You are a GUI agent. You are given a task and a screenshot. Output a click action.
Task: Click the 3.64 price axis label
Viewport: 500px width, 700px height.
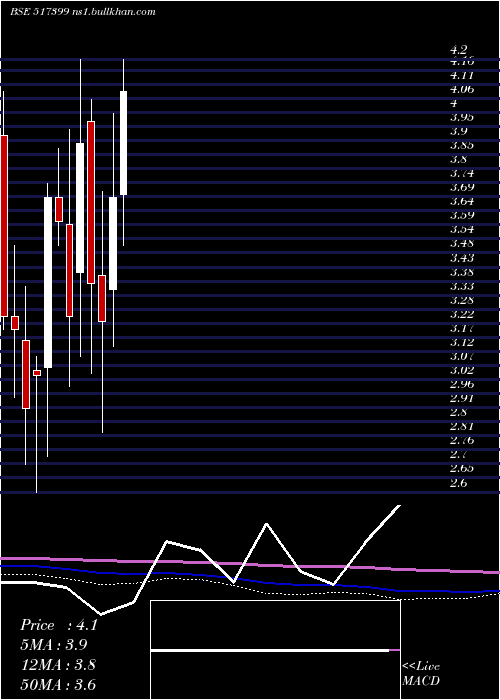(462, 201)
